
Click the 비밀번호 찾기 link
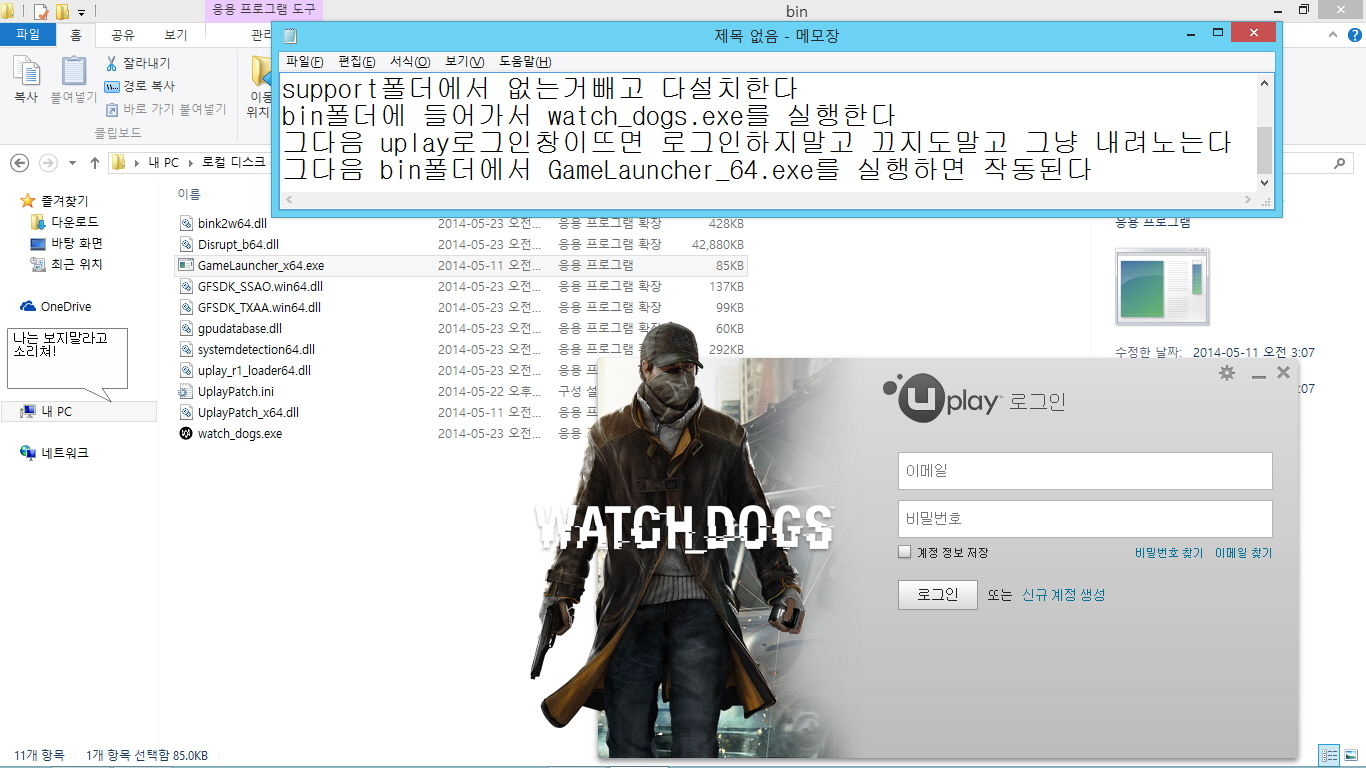click(1168, 553)
